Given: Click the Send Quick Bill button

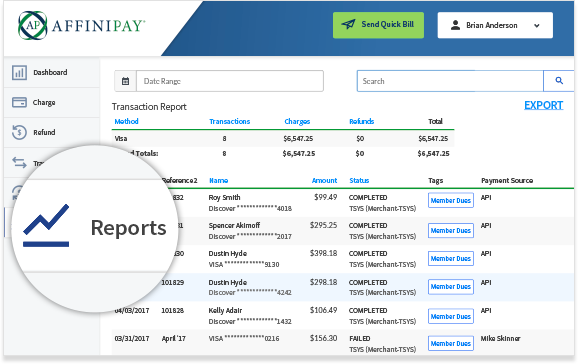Looking at the screenshot, I should 378,25.
